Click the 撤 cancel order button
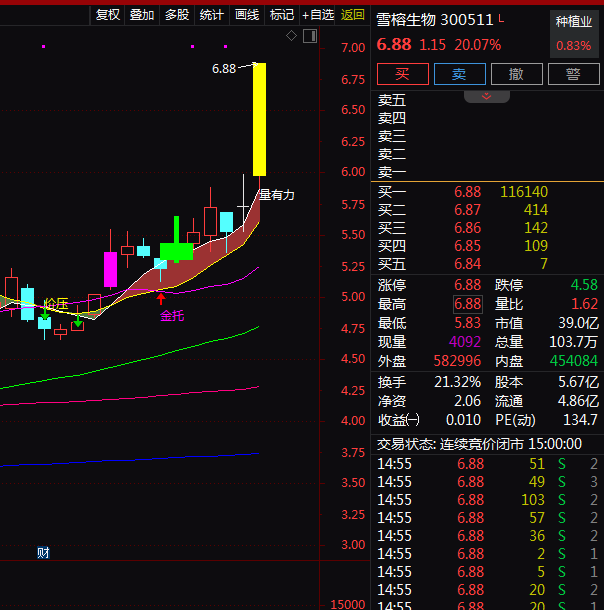This screenshot has height=610, width=604. tap(517, 75)
